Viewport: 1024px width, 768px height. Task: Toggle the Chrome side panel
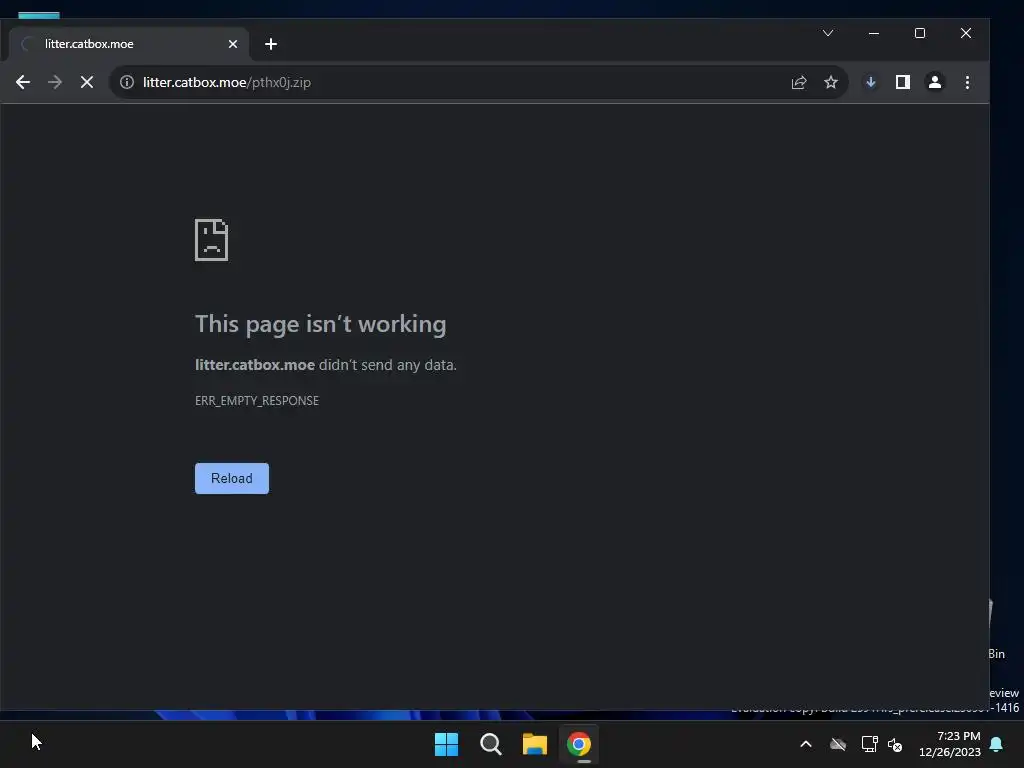[903, 82]
